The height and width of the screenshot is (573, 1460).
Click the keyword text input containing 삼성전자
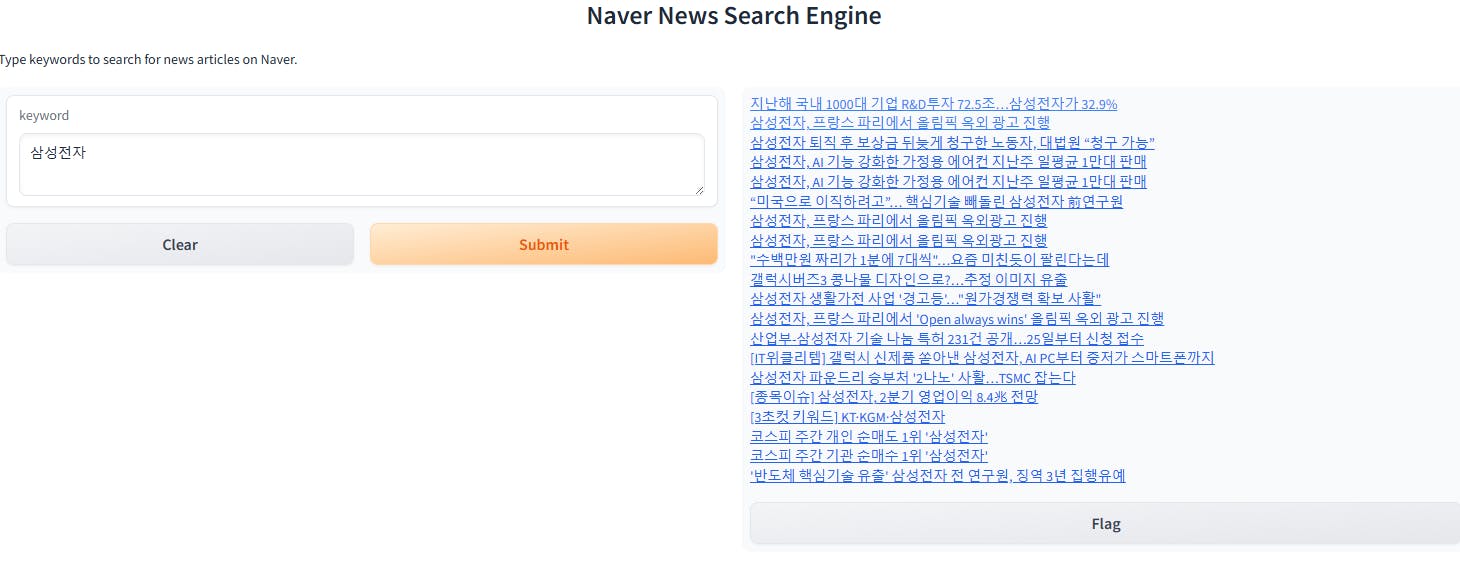[362, 165]
